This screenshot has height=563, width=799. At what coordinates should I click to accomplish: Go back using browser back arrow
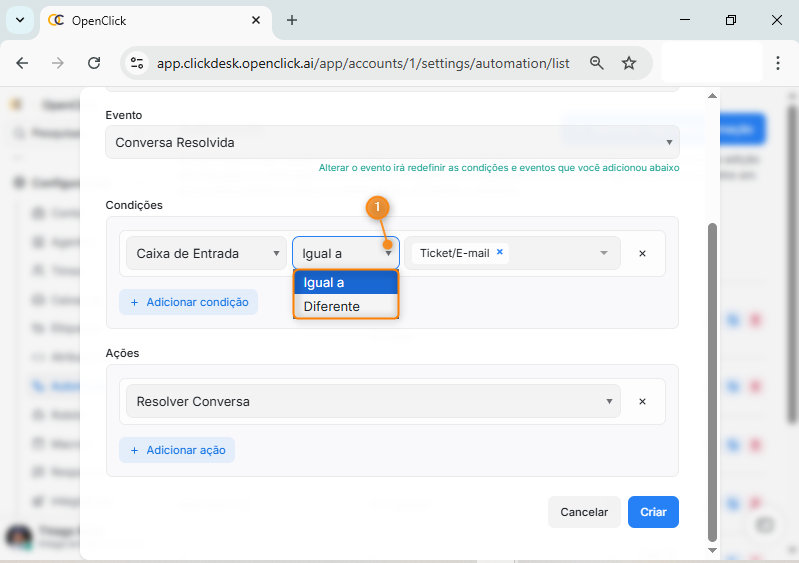22,63
